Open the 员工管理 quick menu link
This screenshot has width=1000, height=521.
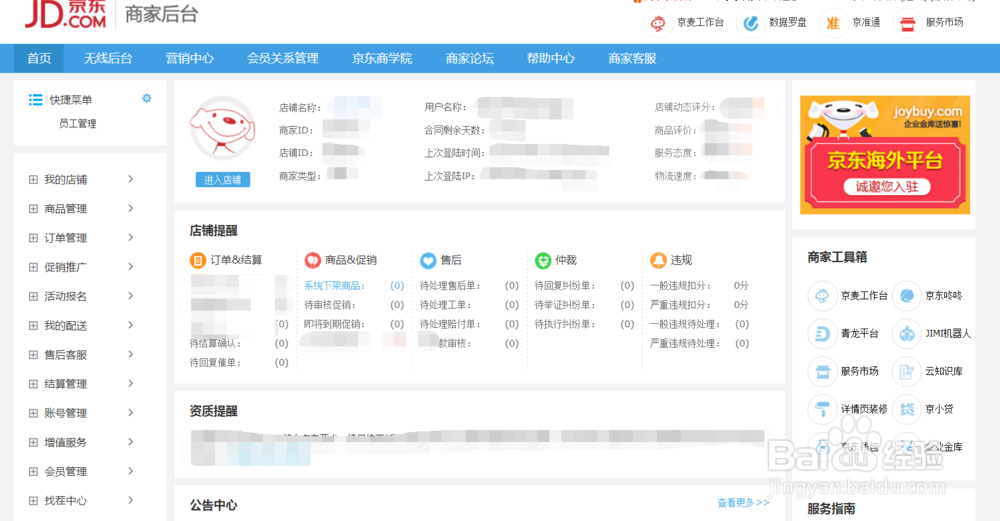77,124
